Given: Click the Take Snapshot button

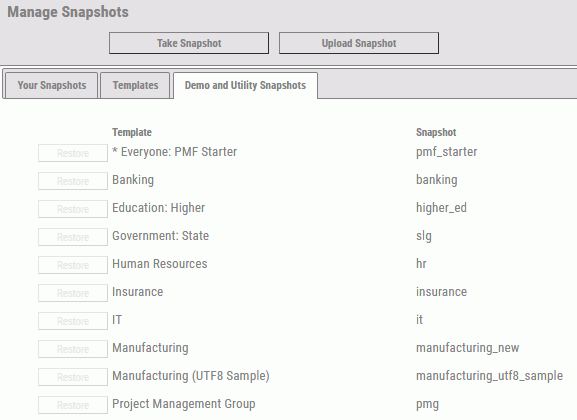Looking at the screenshot, I should click(x=189, y=43).
